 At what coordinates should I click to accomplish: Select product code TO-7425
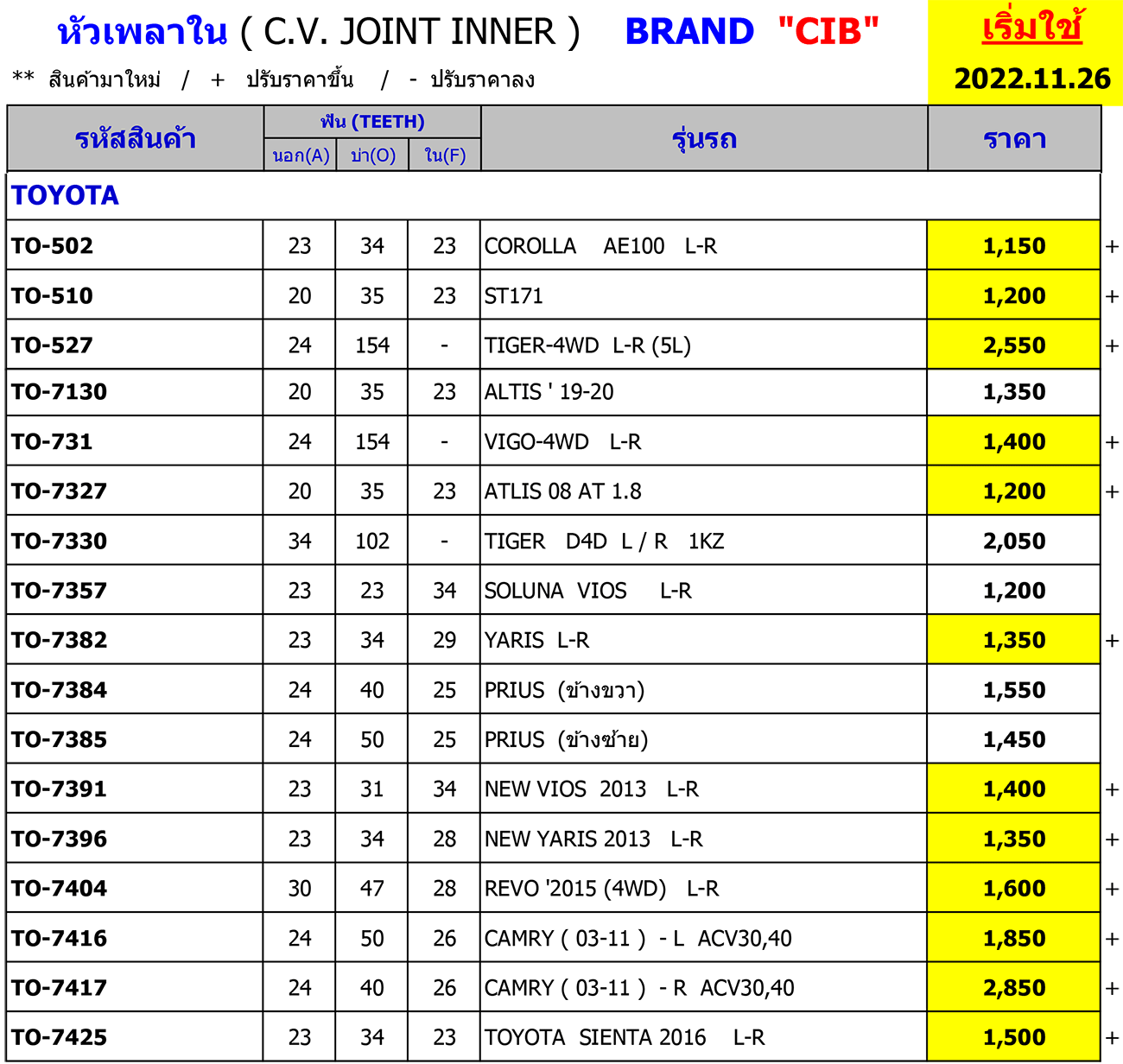pyautogui.click(x=59, y=1037)
